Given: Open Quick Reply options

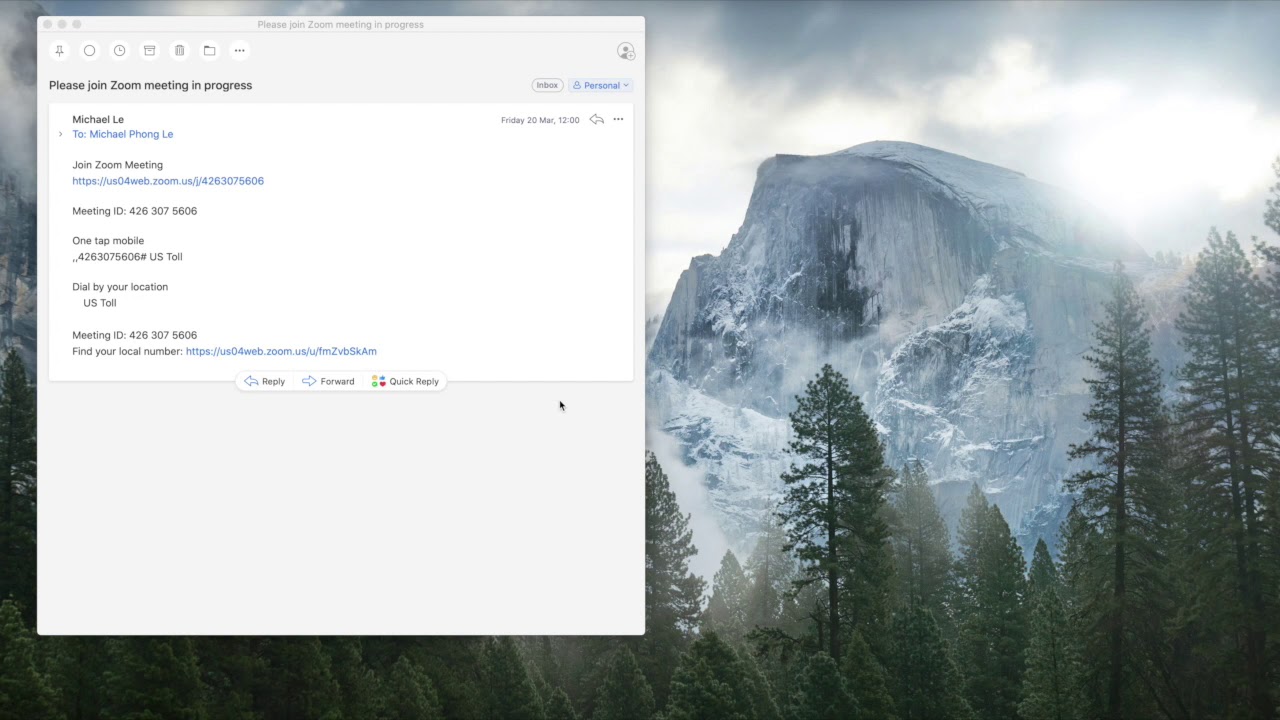Looking at the screenshot, I should [405, 381].
